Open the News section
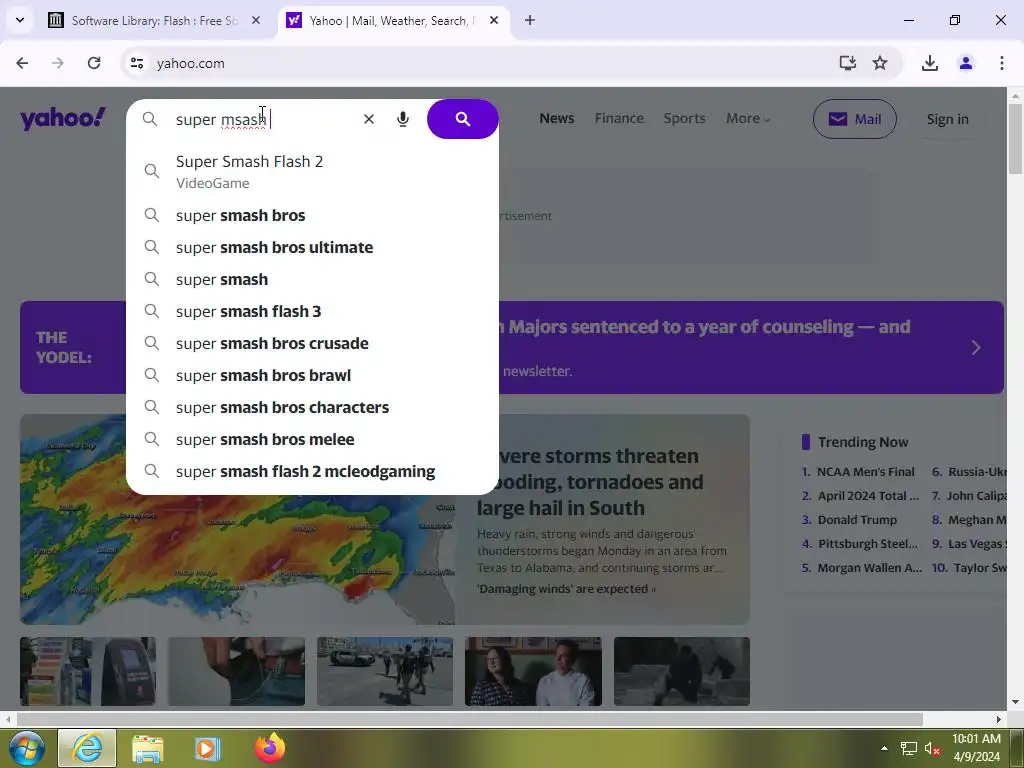This screenshot has width=1024, height=768. (x=556, y=118)
